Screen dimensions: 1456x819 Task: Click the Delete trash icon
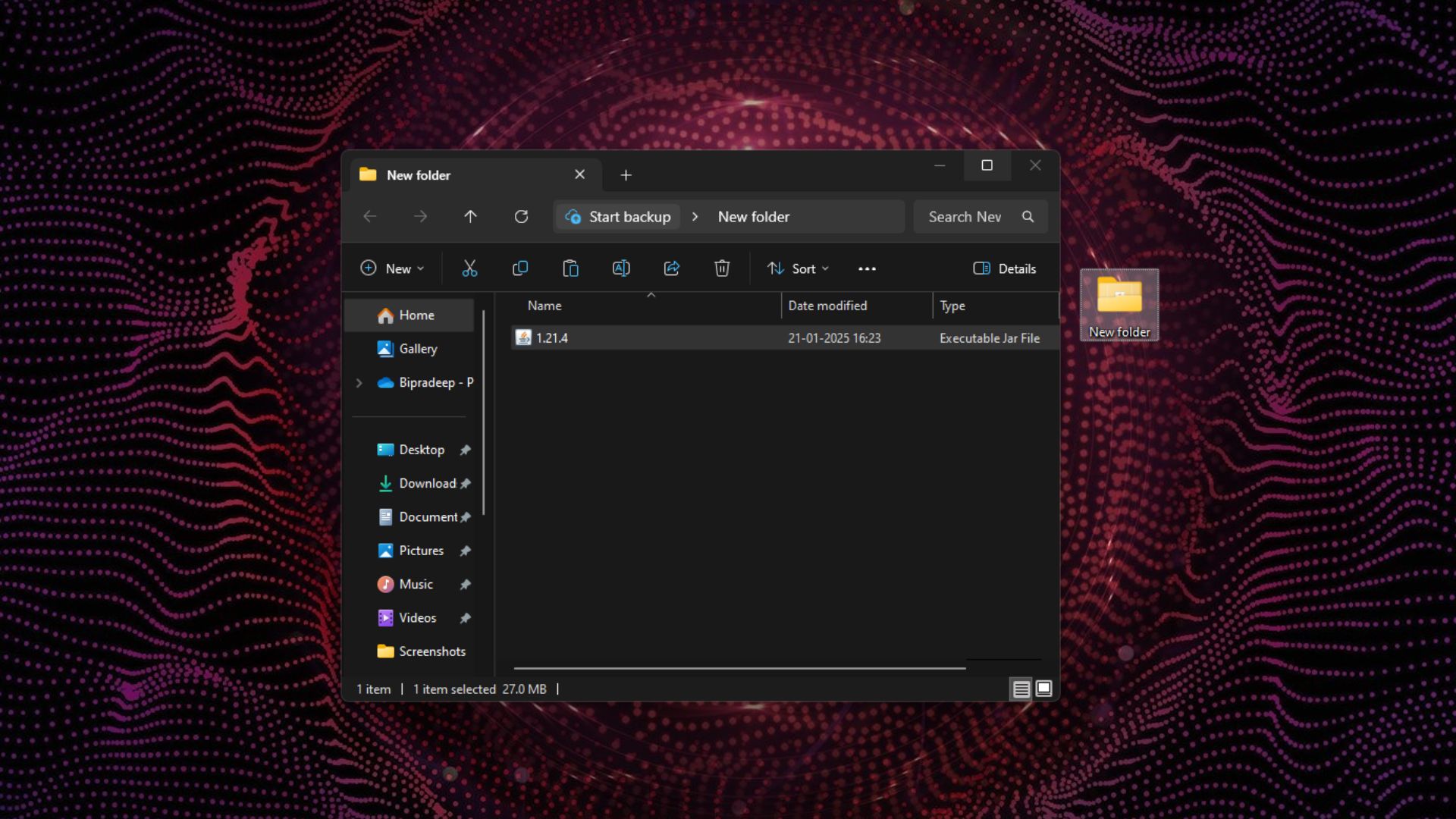click(722, 268)
